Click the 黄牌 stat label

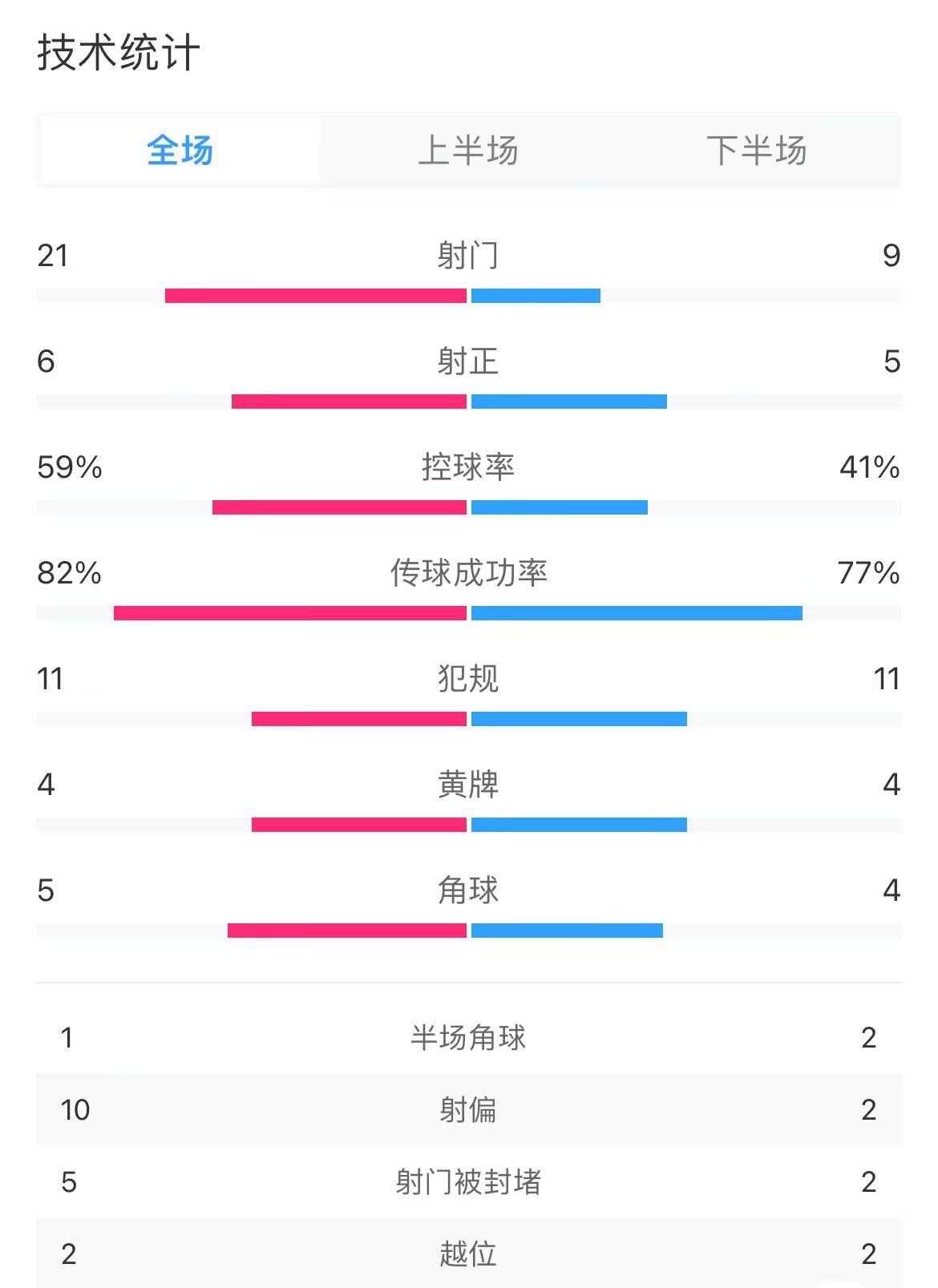468,785
